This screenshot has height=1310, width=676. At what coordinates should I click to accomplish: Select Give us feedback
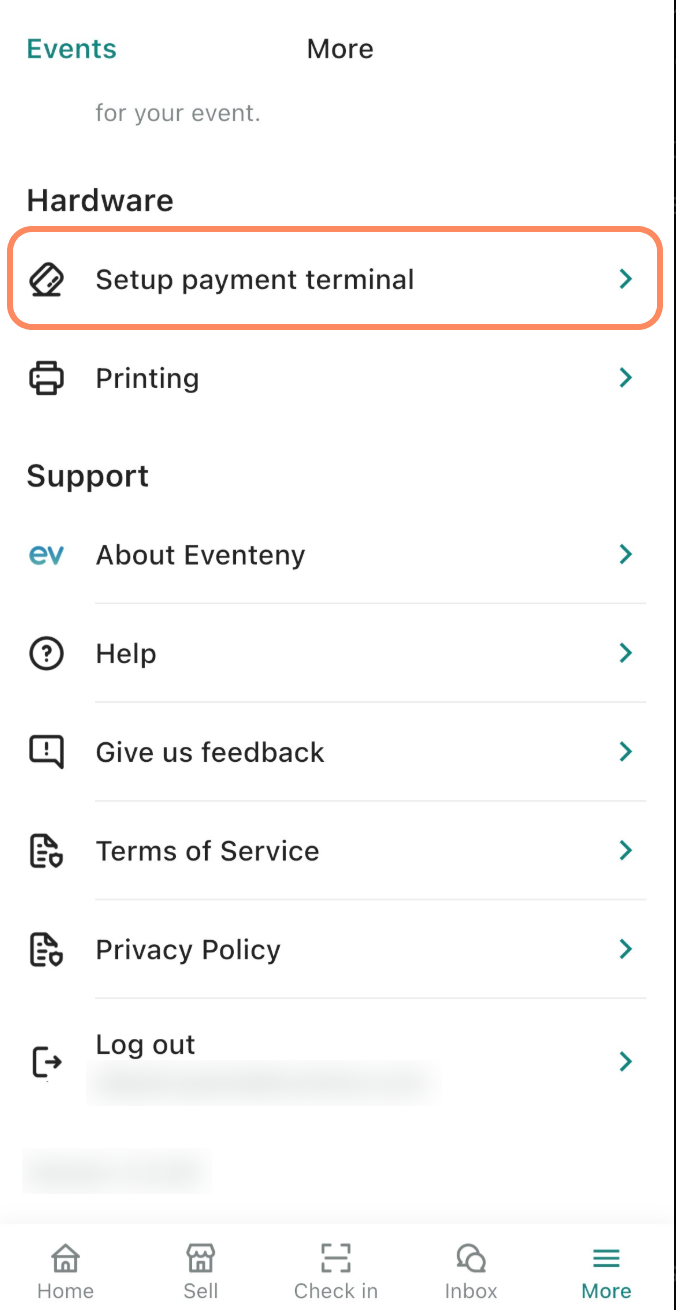pyautogui.click(x=210, y=752)
